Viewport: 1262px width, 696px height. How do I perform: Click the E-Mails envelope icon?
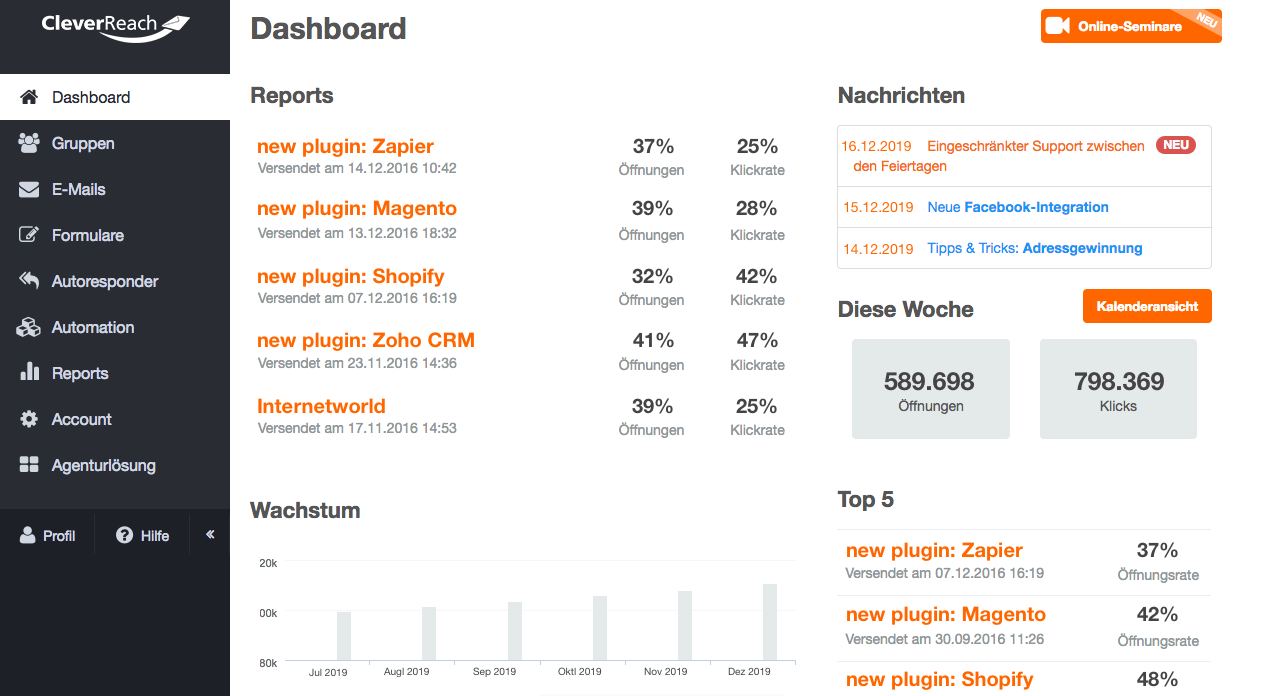tap(29, 189)
